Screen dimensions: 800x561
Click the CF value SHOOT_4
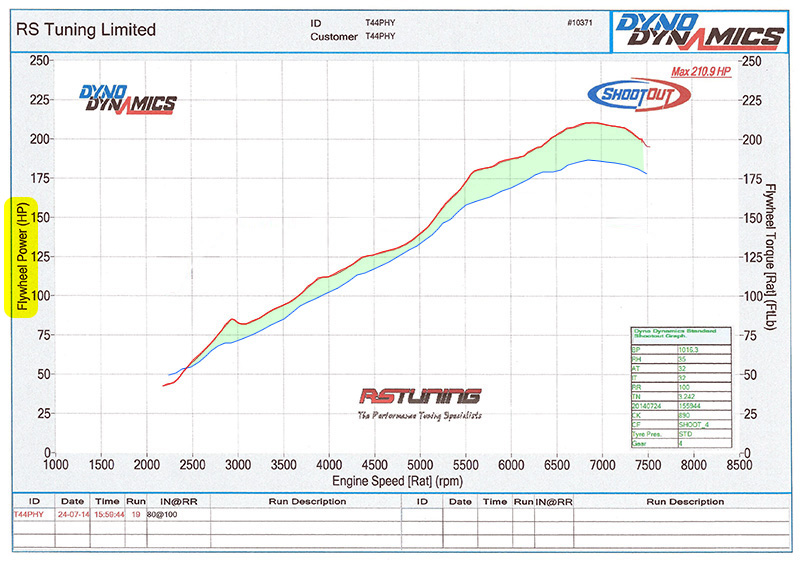coord(693,424)
